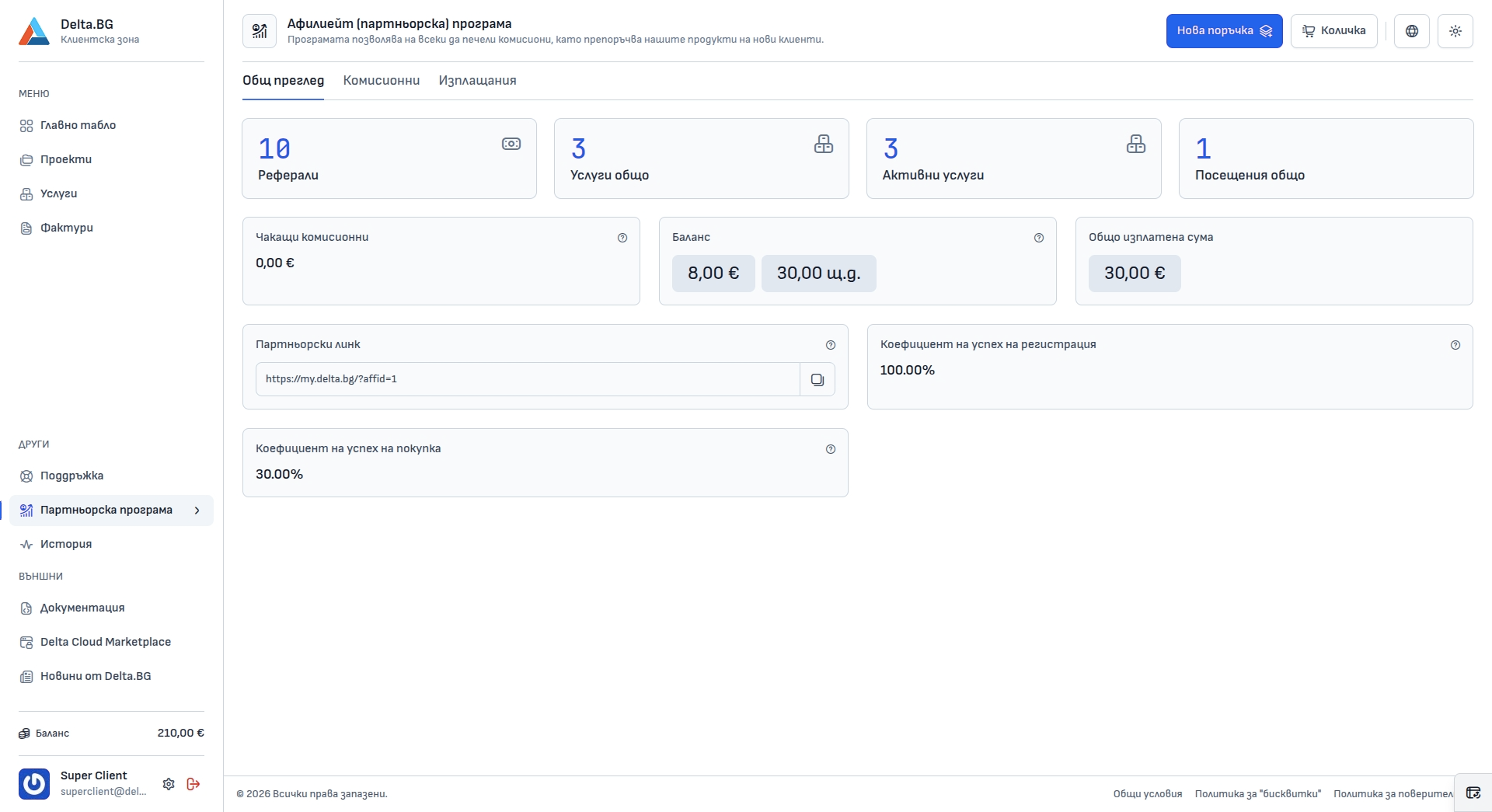The width and height of the screenshot is (1492, 812).
Task: Copy the partner link with copy icon
Action: click(817, 379)
